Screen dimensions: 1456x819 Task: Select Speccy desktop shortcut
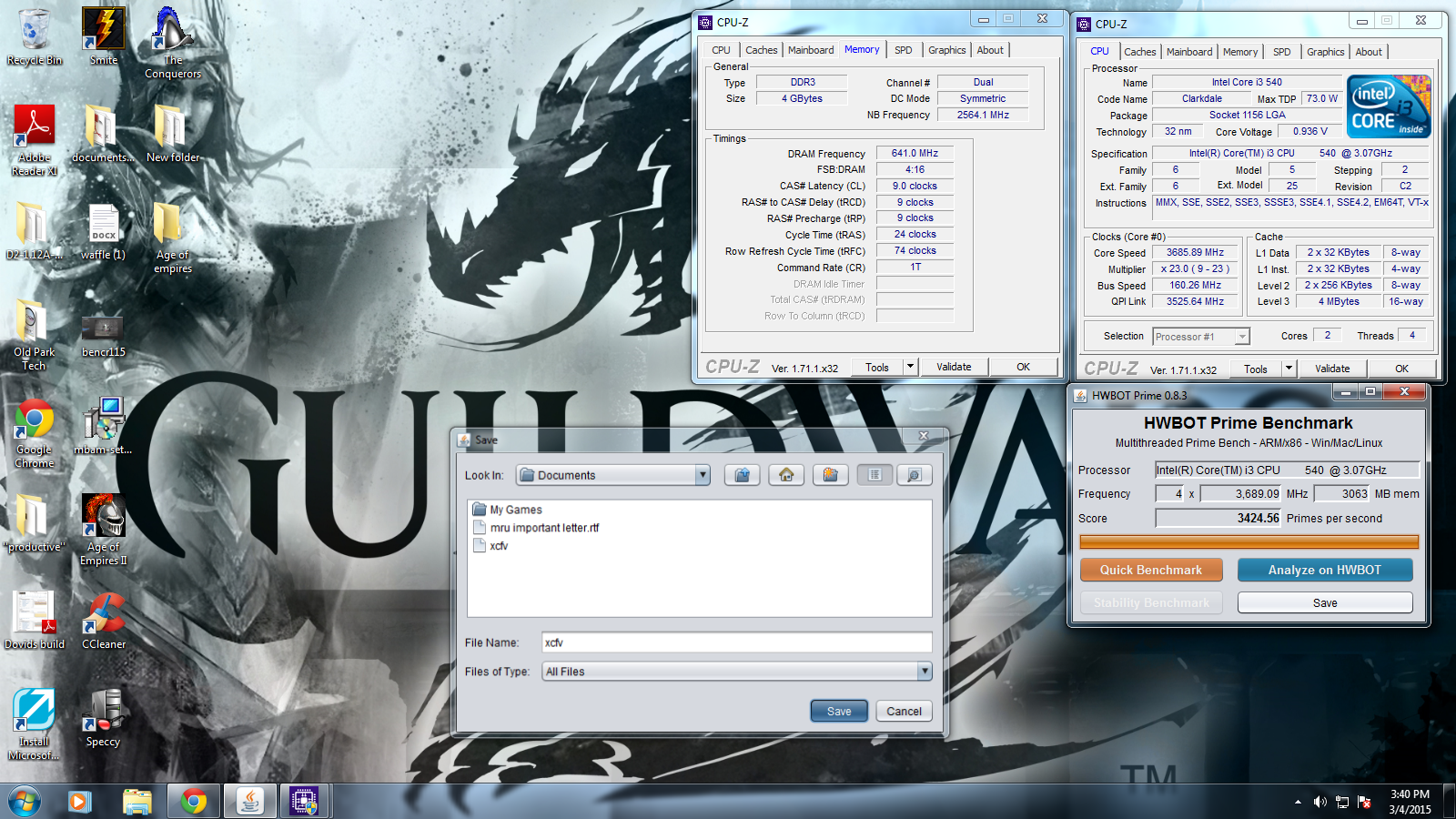coord(104,718)
